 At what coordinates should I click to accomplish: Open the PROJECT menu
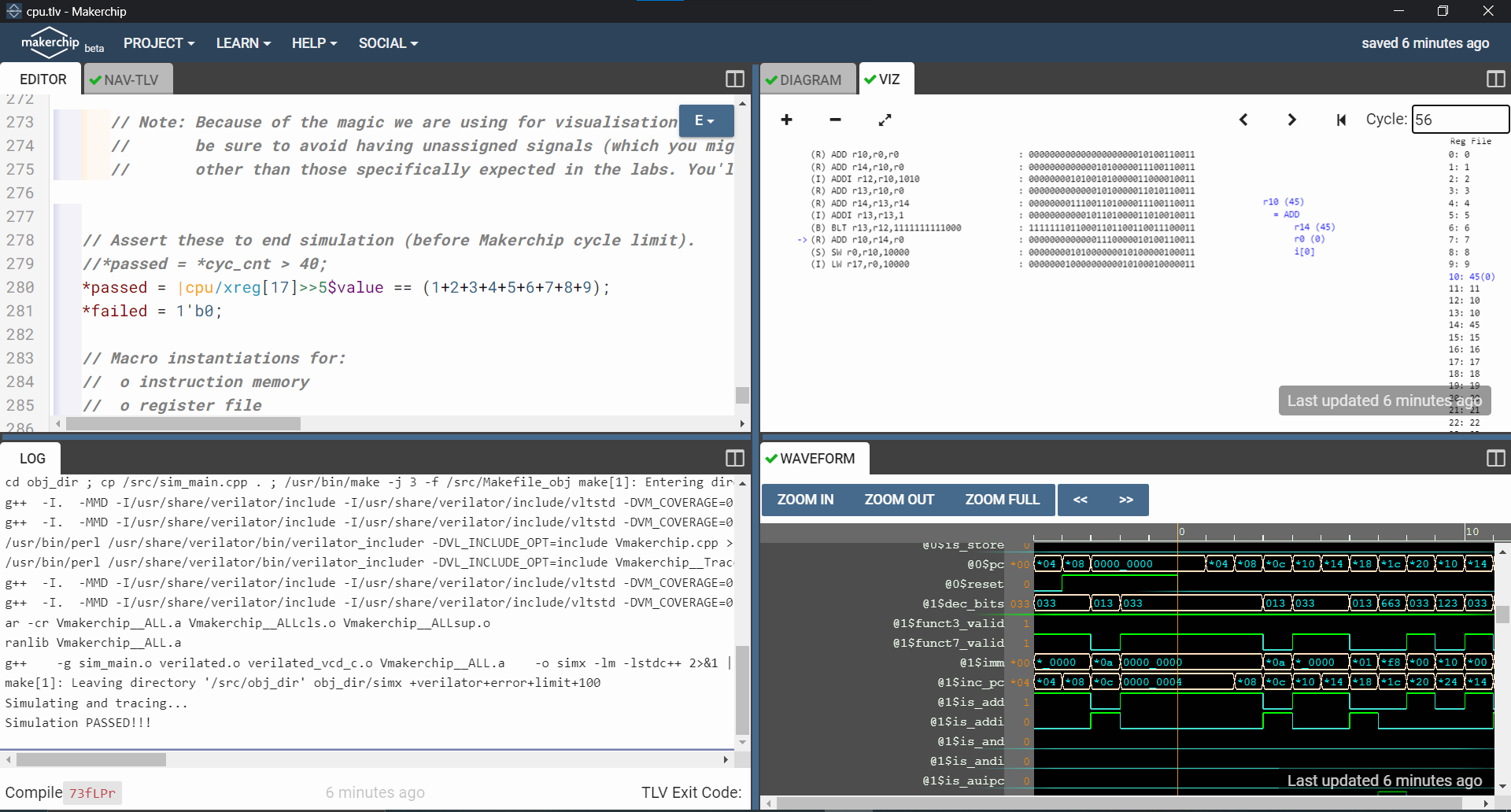(x=159, y=43)
